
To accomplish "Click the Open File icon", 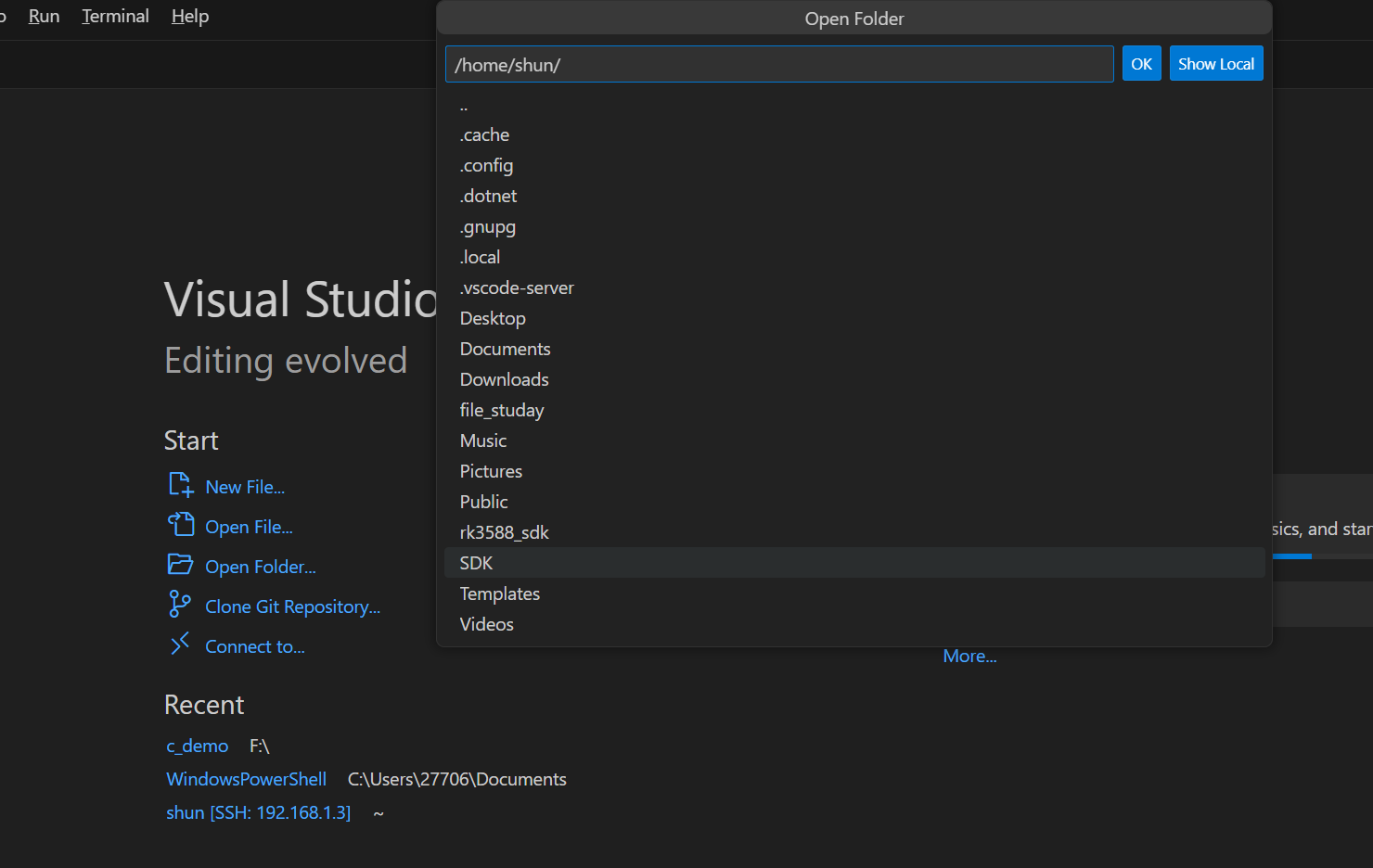I will point(181,525).
